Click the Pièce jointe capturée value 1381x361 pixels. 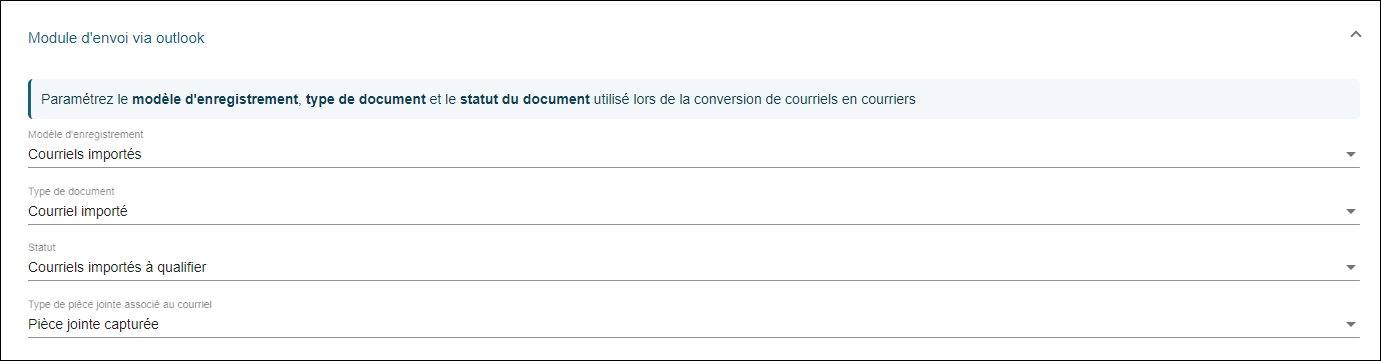tap(94, 324)
